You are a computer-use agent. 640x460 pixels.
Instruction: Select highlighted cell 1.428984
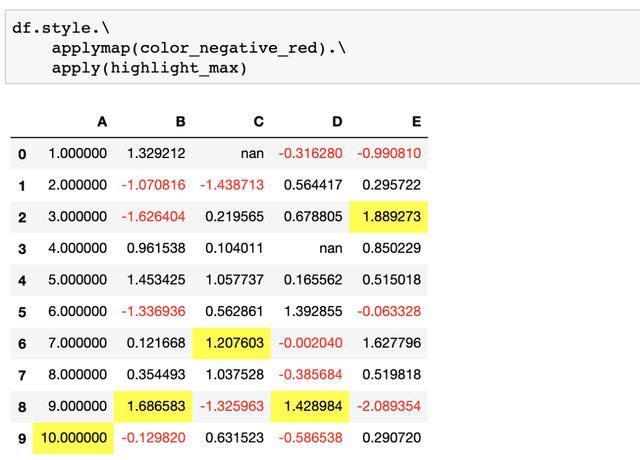pyautogui.click(x=310, y=407)
